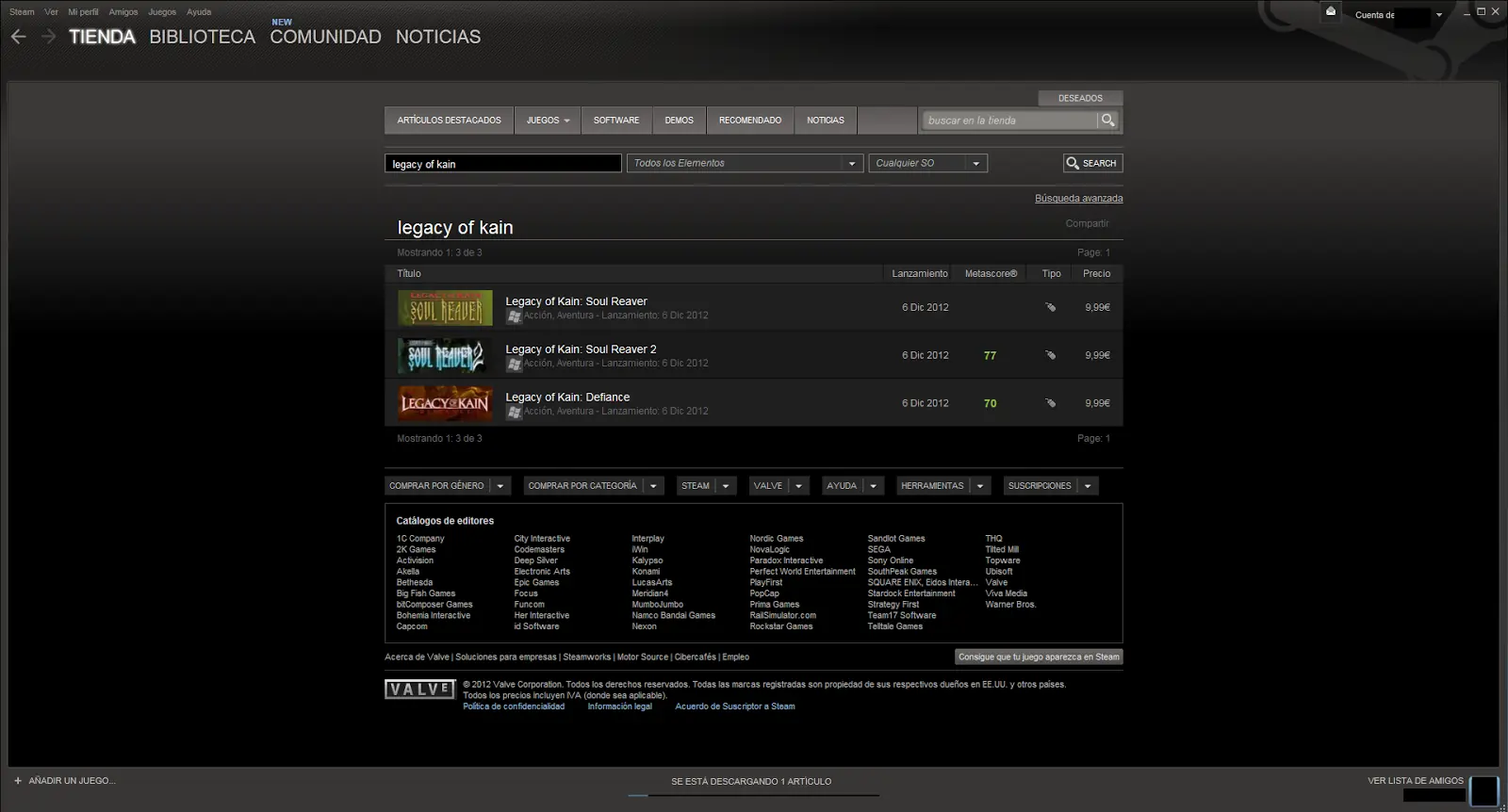
Task: Focus the legacy of kain search field
Action: 503,164
